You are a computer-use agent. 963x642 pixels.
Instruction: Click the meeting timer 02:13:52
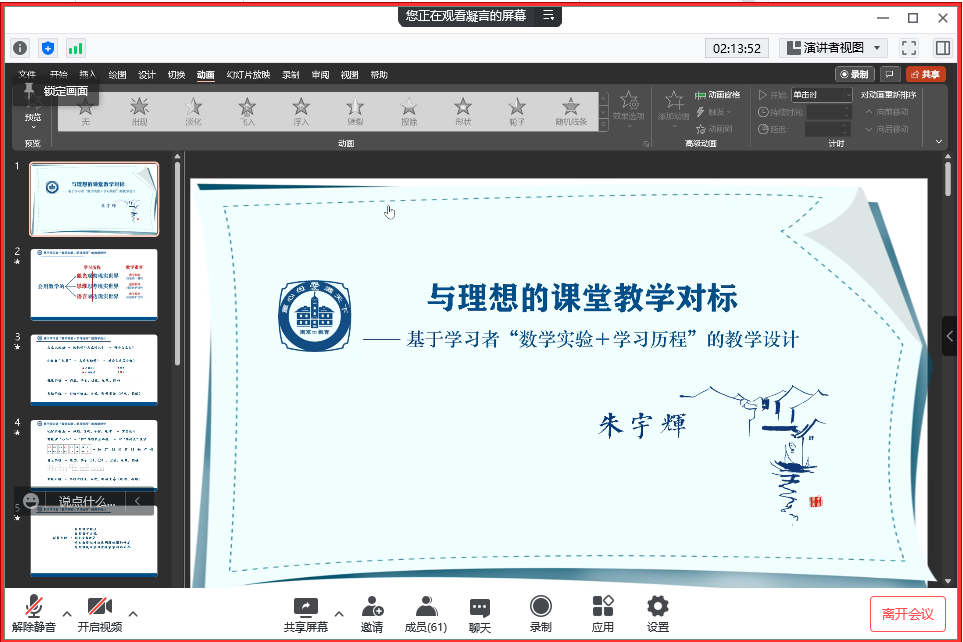(x=736, y=48)
